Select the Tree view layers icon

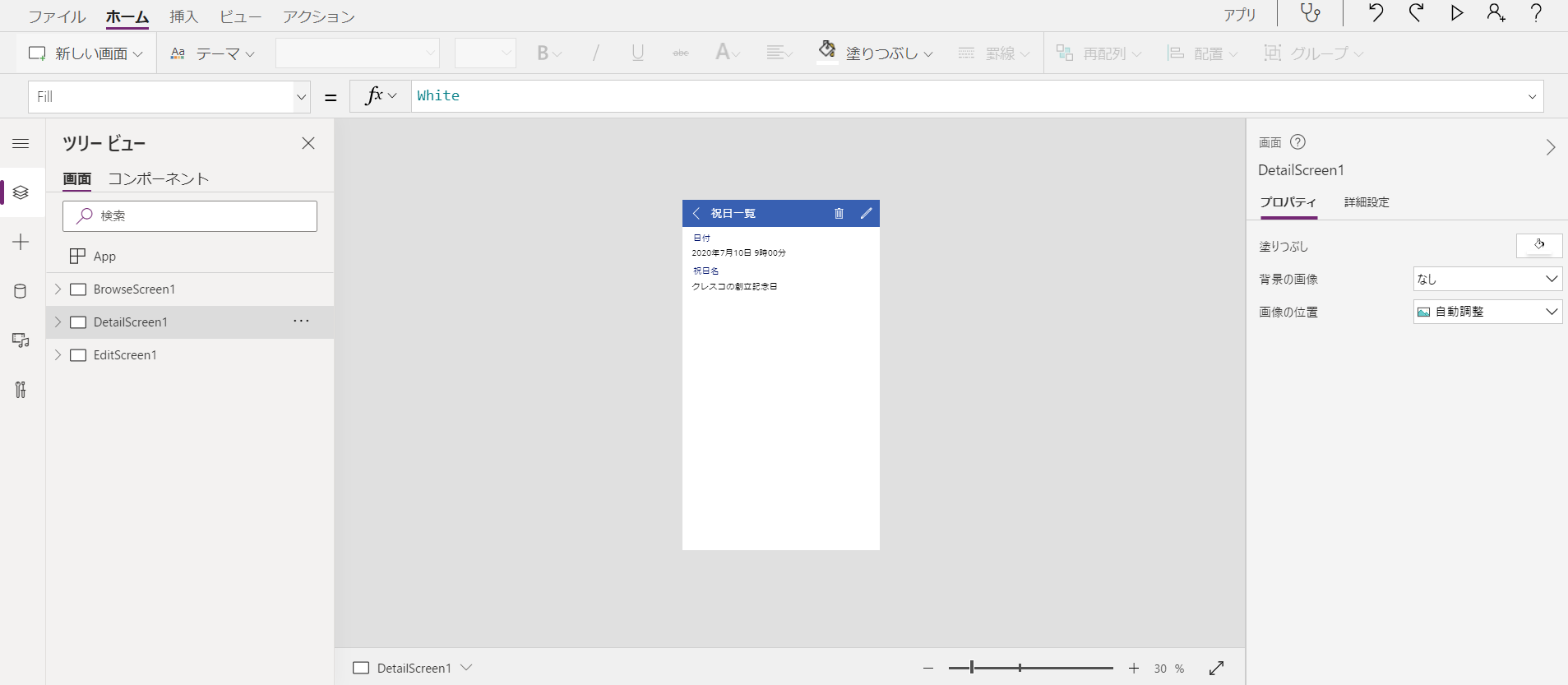pyautogui.click(x=21, y=192)
